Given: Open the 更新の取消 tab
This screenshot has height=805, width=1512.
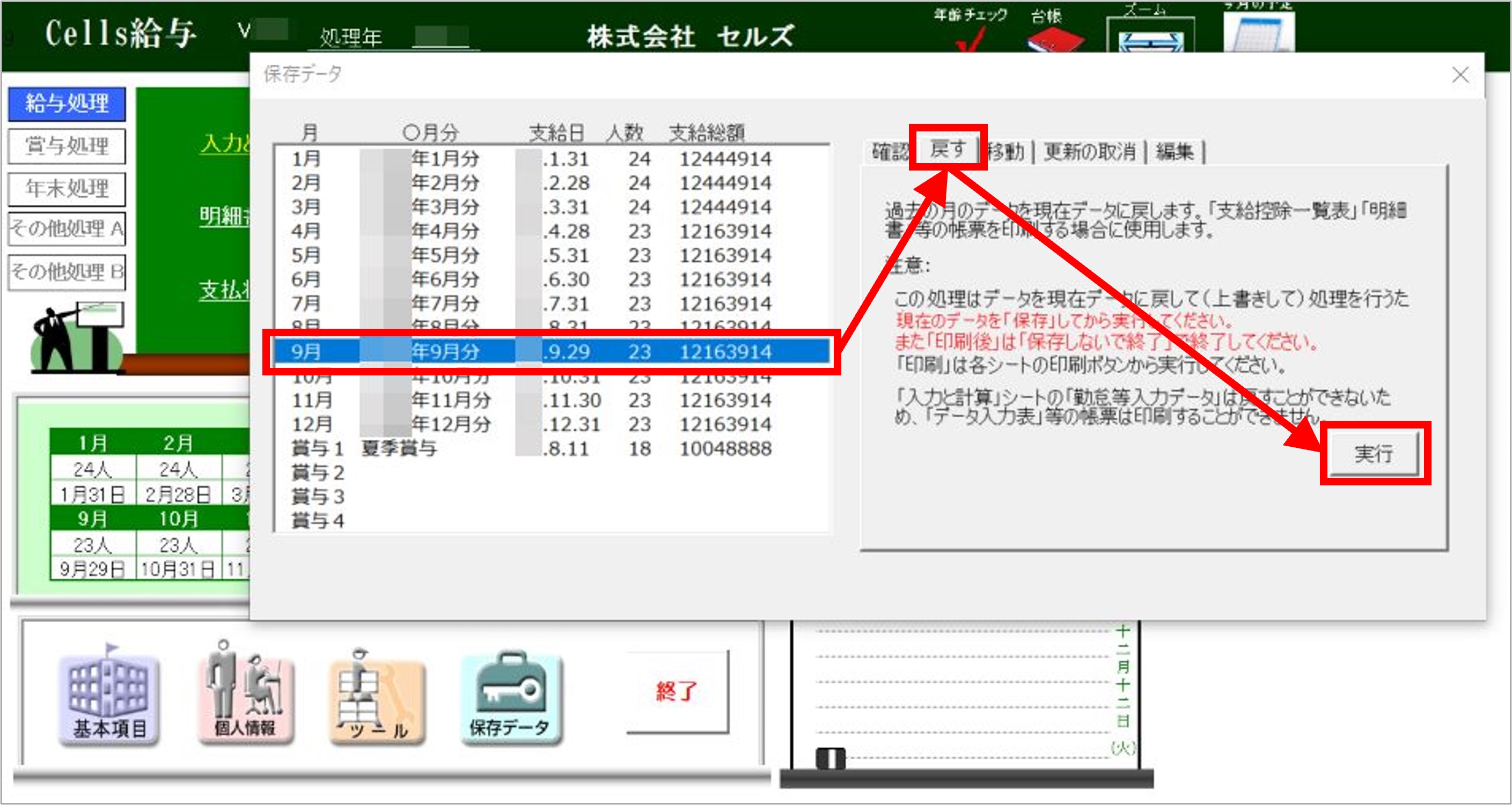Looking at the screenshot, I should (x=1089, y=152).
